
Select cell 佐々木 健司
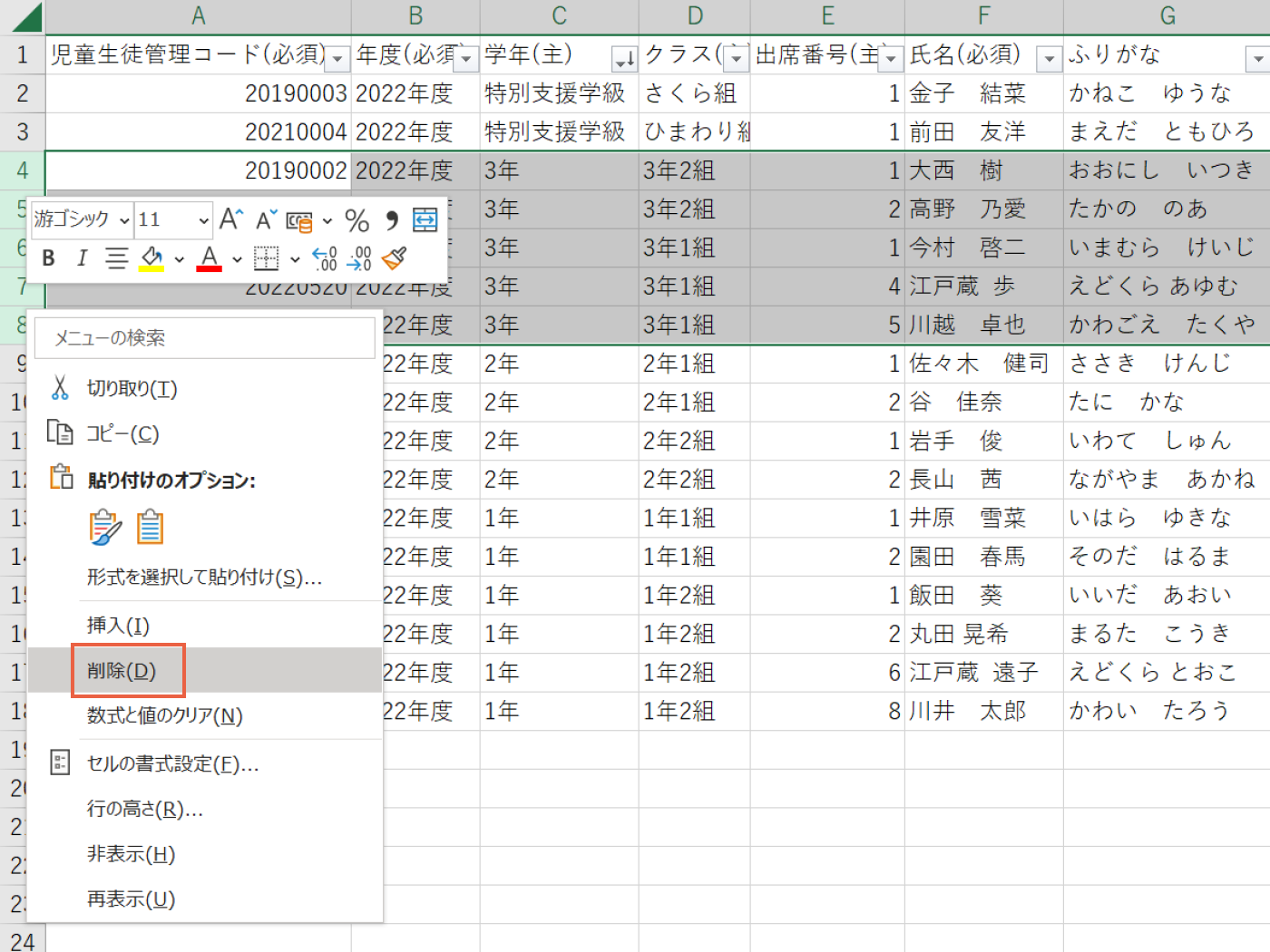coord(984,364)
